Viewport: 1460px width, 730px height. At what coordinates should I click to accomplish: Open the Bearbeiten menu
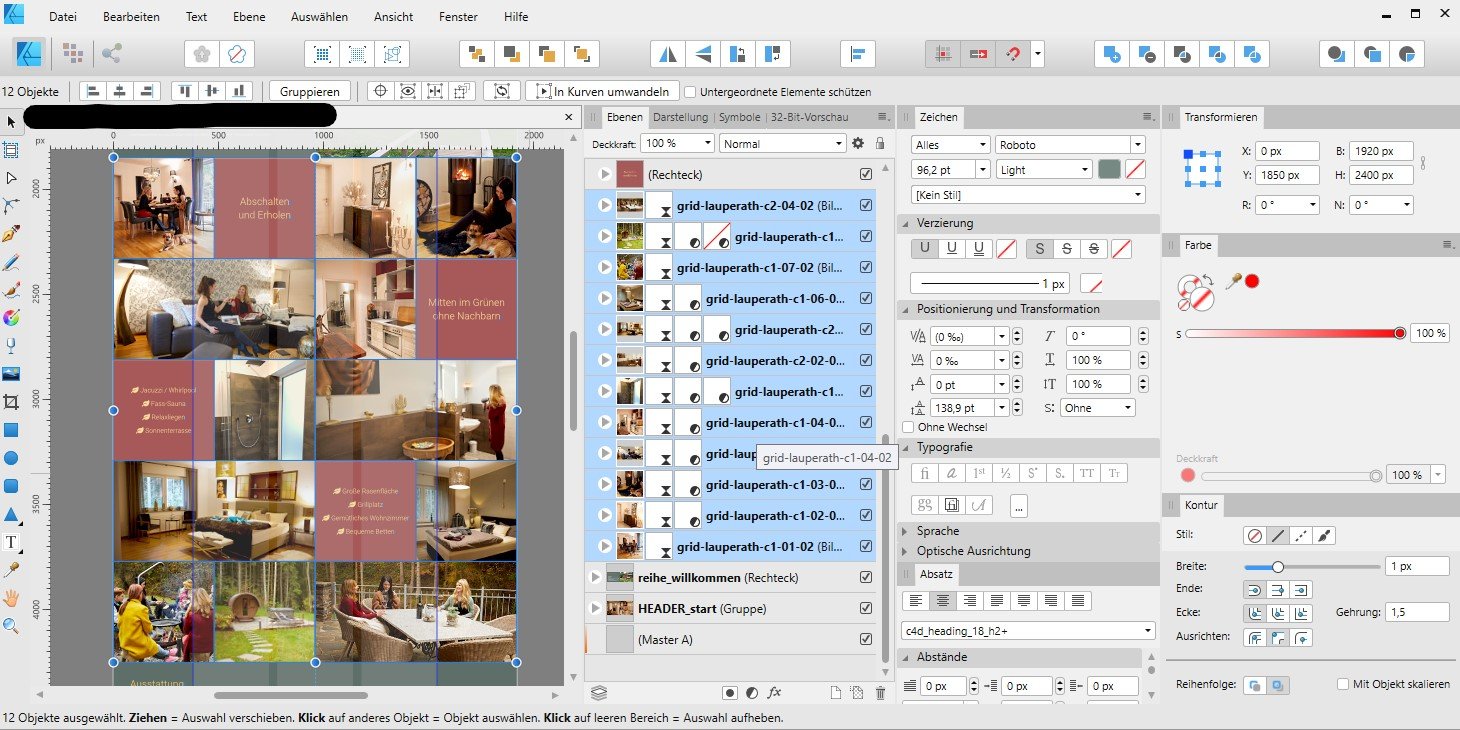[131, 17]
